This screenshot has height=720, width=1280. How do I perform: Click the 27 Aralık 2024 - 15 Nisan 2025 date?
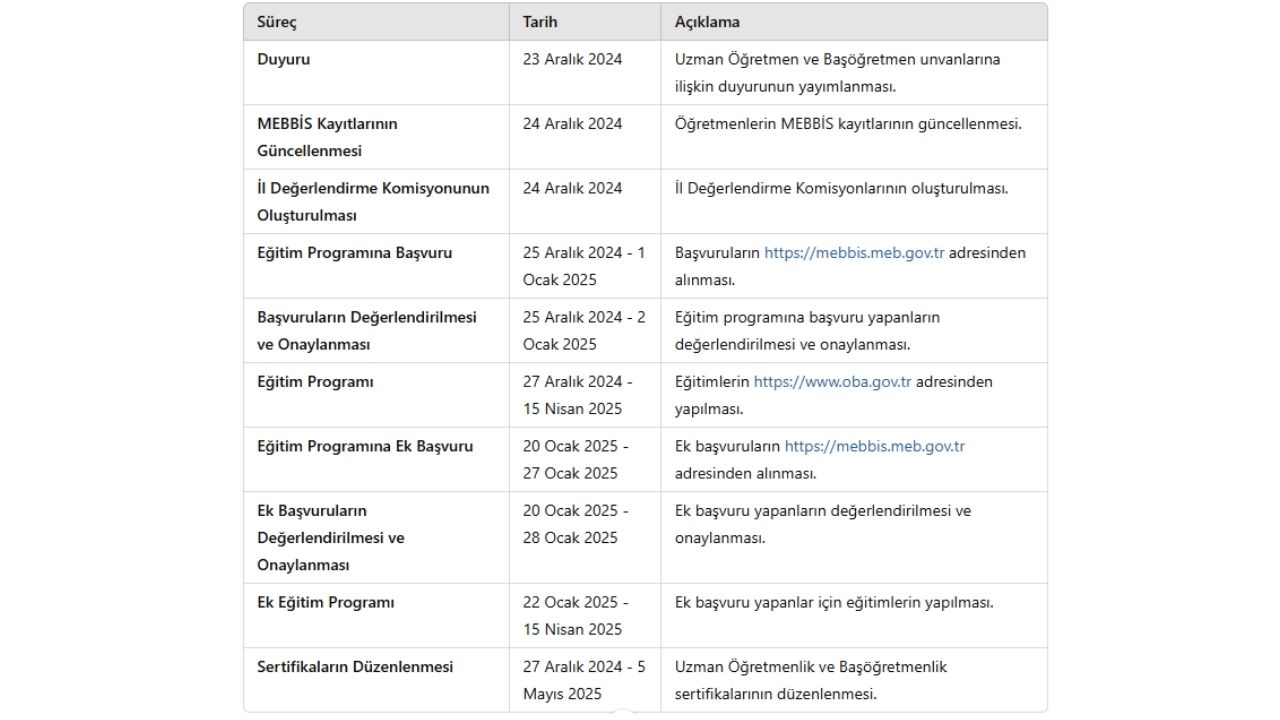click(x=577, y=395)
